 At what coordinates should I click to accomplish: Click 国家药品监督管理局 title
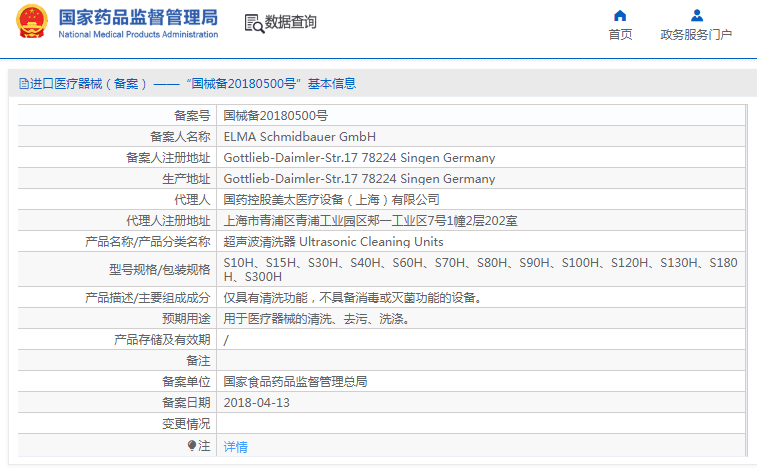tap(138, 17)
